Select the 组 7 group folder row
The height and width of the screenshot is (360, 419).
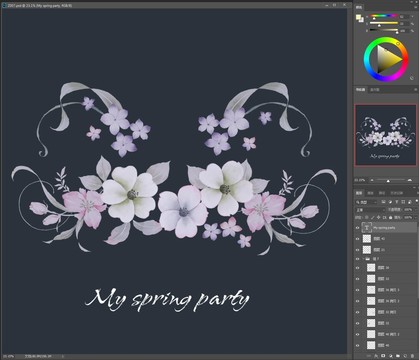coord(386,259)
